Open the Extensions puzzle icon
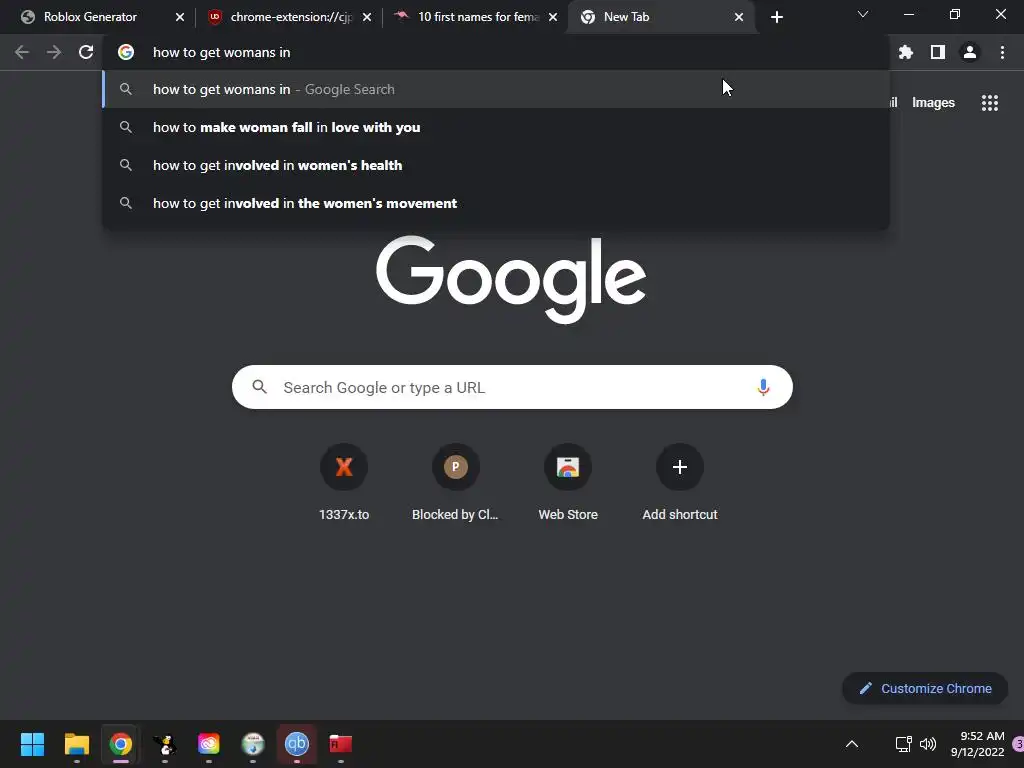1024x768 pixels. click(906, 52)
